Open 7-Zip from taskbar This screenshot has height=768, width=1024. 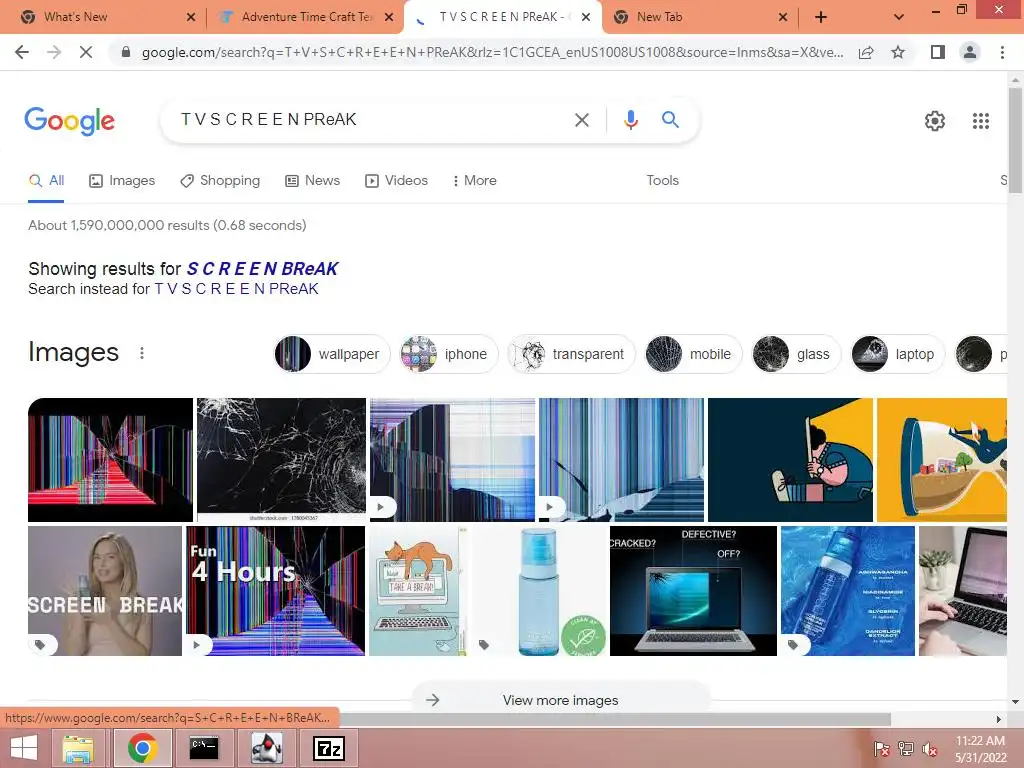tap(329, 748)
